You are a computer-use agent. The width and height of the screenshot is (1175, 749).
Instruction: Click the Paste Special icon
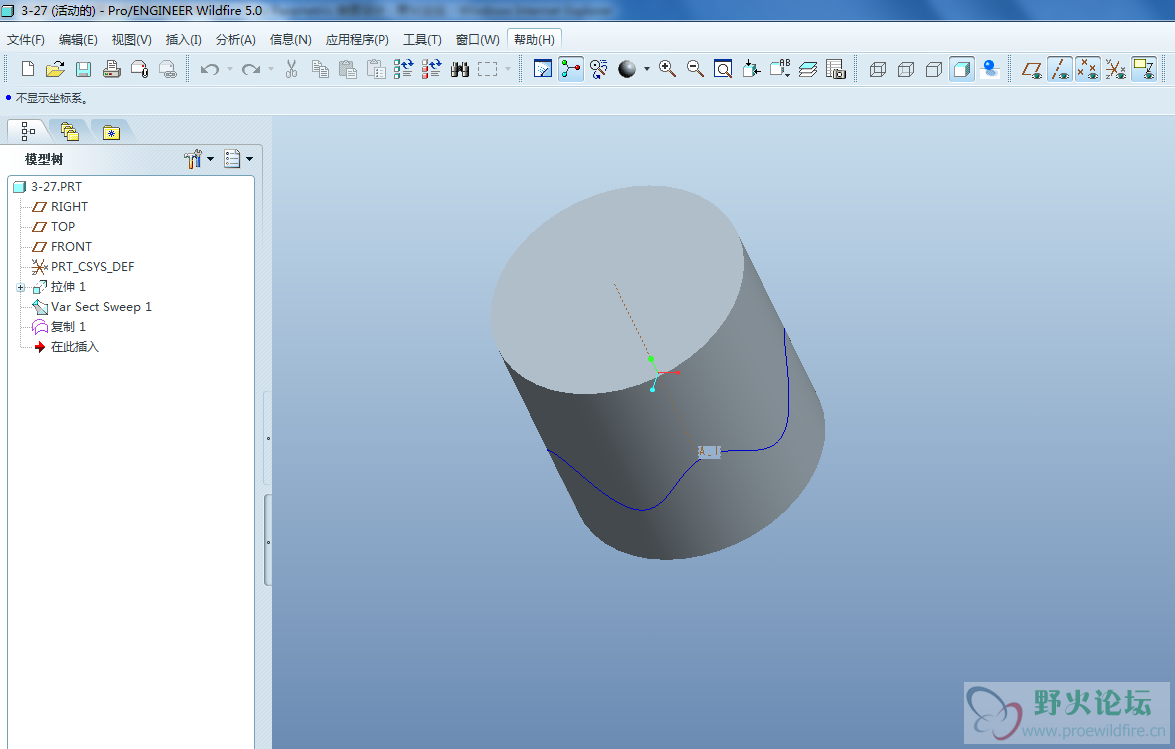pyautogui.click(x=376, y=70)
